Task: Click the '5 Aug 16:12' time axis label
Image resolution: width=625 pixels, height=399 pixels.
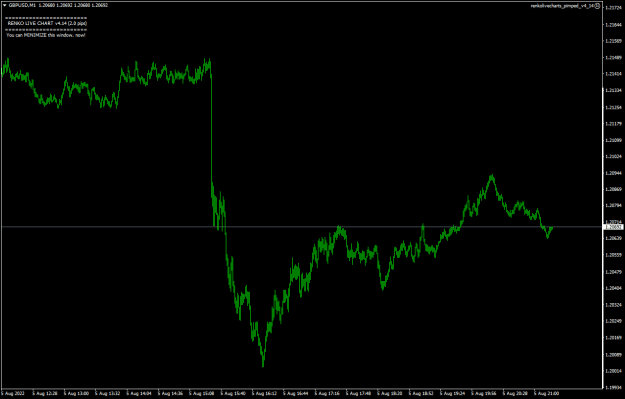Action: 265,393
